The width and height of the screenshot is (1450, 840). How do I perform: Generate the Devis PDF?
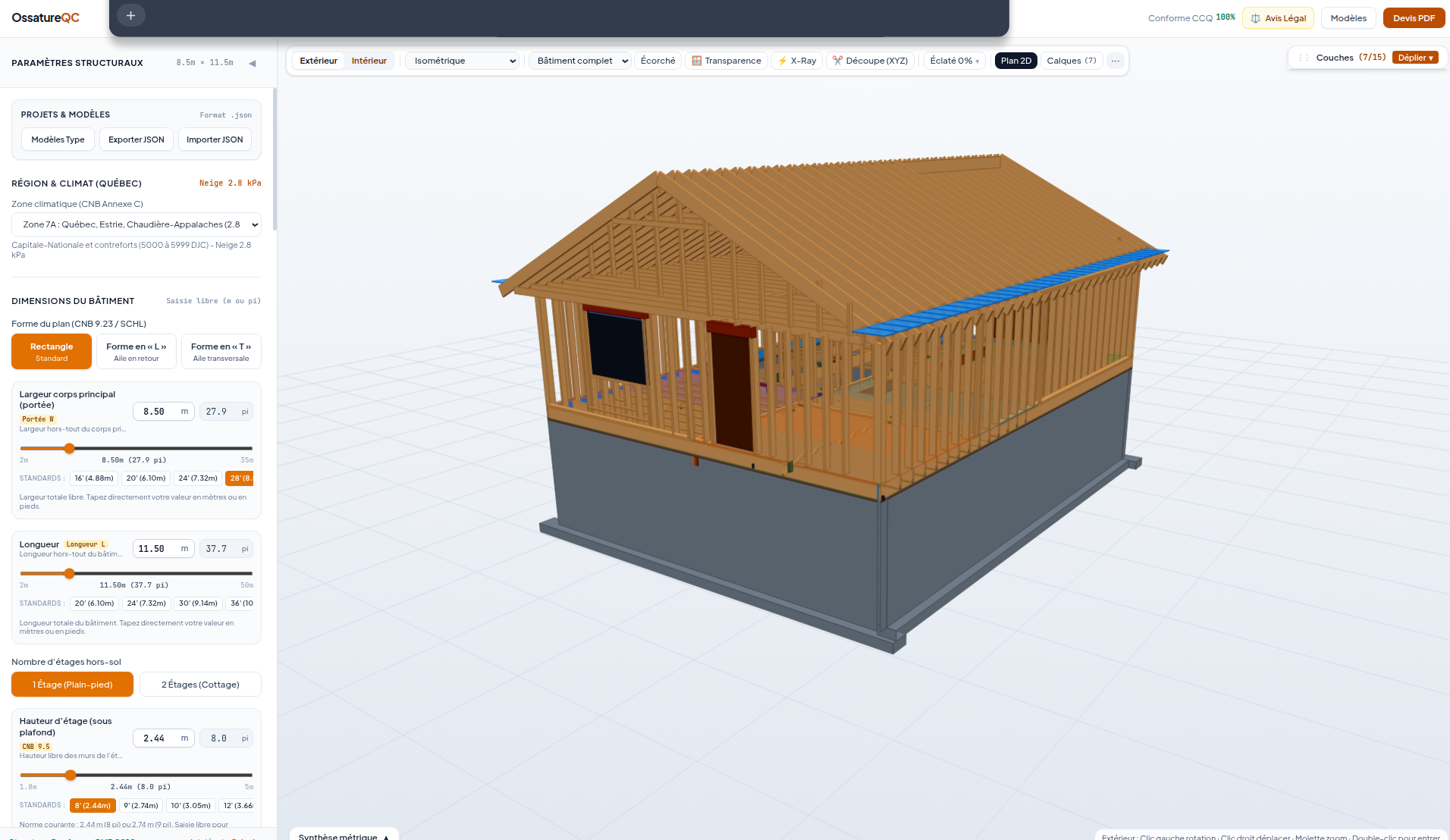[x=1414, y=18]
